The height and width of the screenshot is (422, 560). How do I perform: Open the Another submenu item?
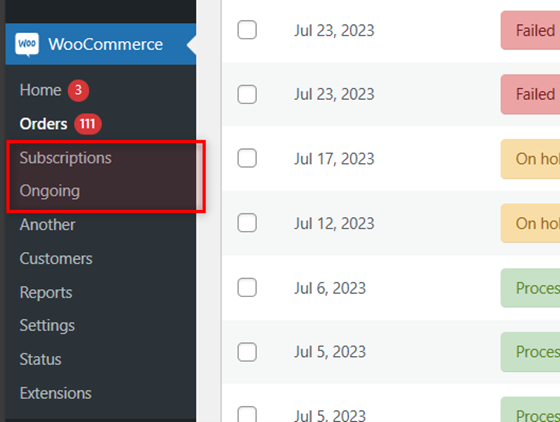coord(48,225)
